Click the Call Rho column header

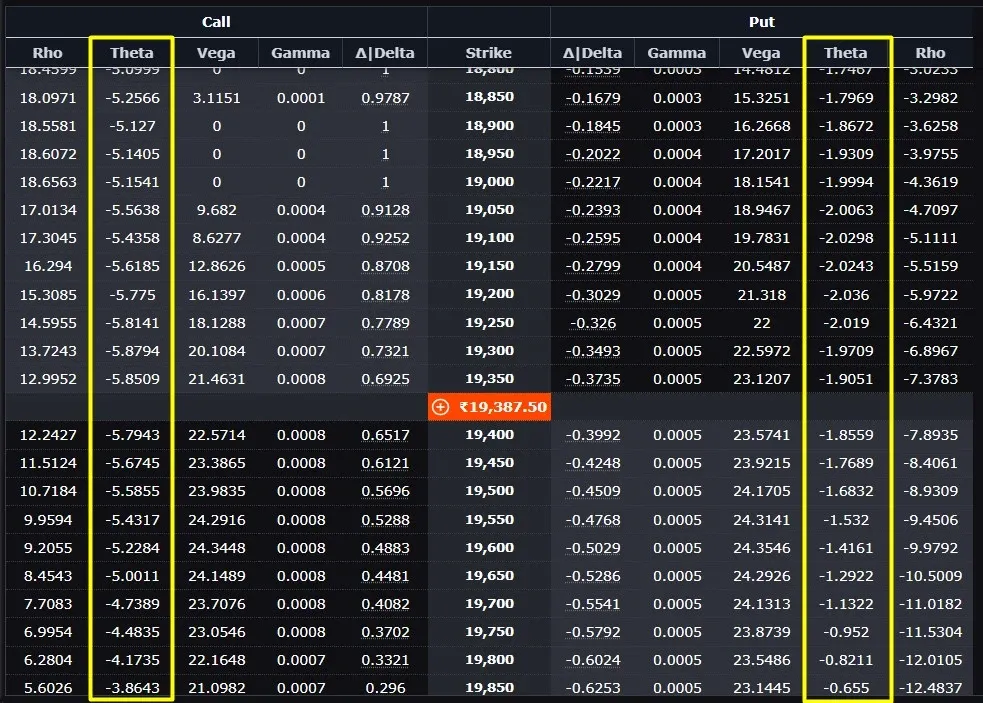[x=48, y=53]
